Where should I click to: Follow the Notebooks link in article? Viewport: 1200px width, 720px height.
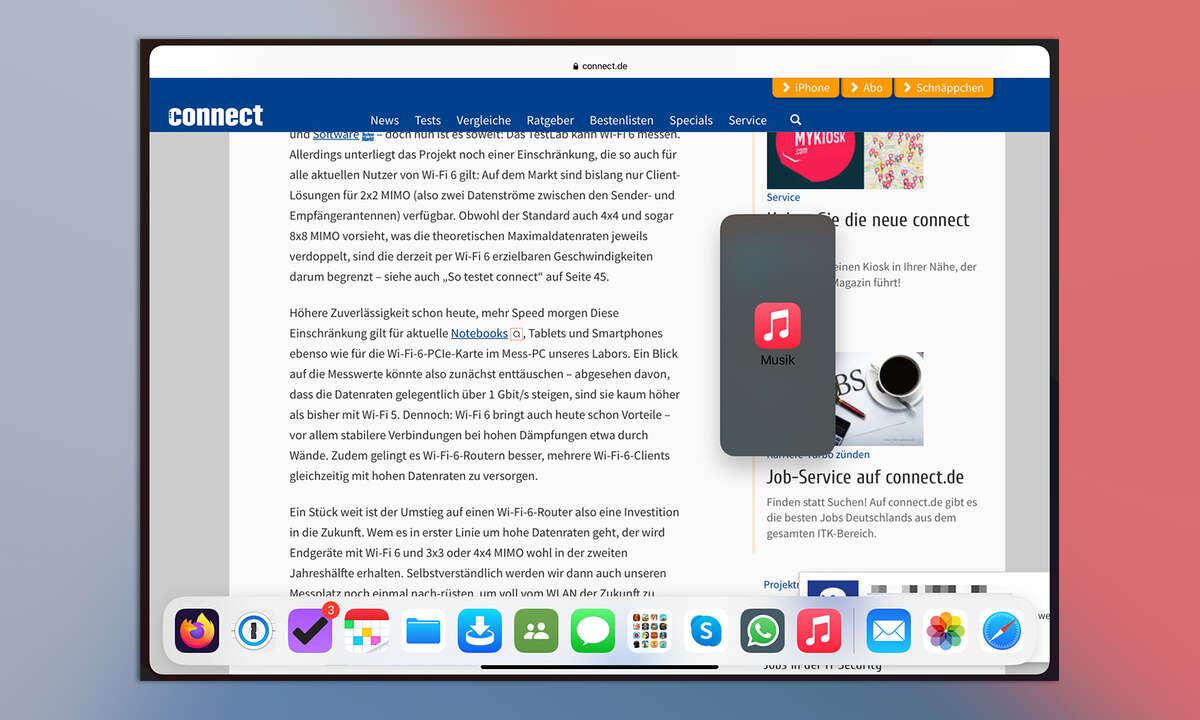point(479,333)
